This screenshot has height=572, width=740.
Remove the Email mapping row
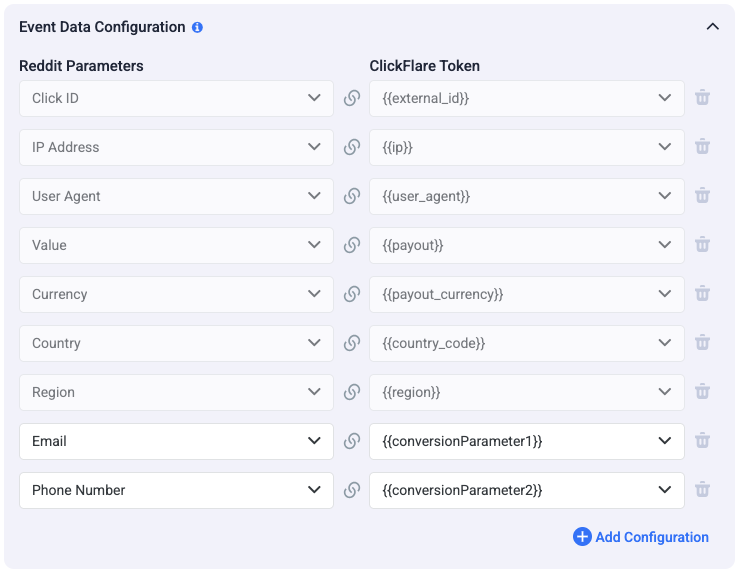coord(703,441)
